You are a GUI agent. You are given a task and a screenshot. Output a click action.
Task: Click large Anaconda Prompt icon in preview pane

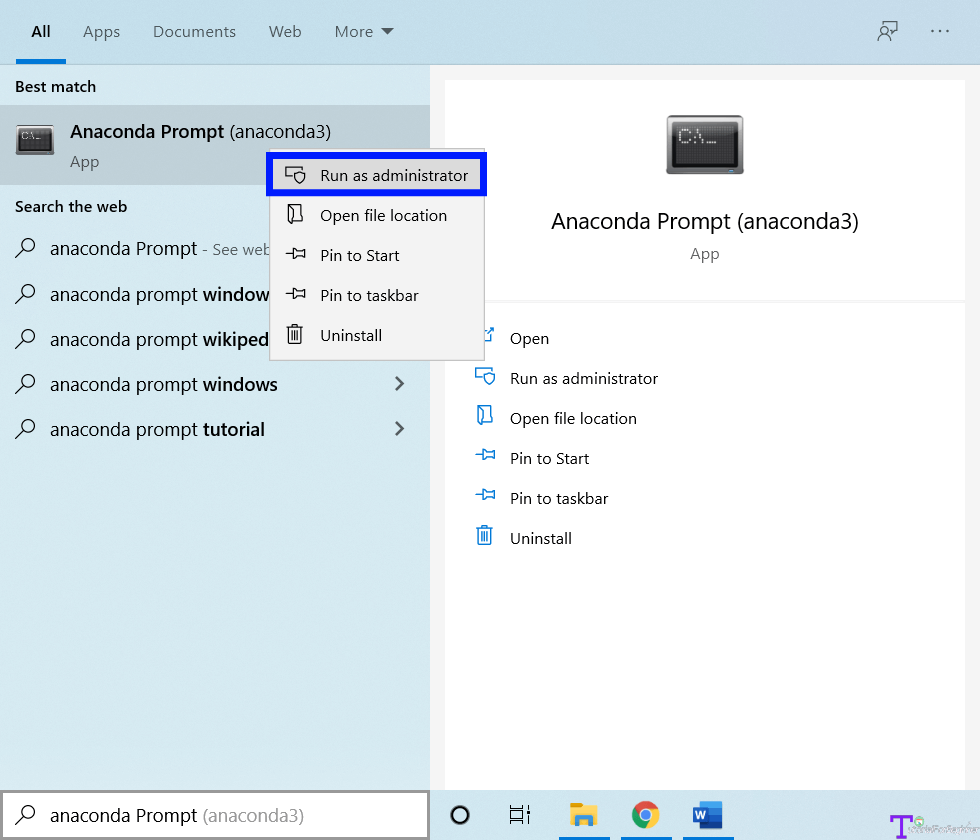[x=705, y=144]
